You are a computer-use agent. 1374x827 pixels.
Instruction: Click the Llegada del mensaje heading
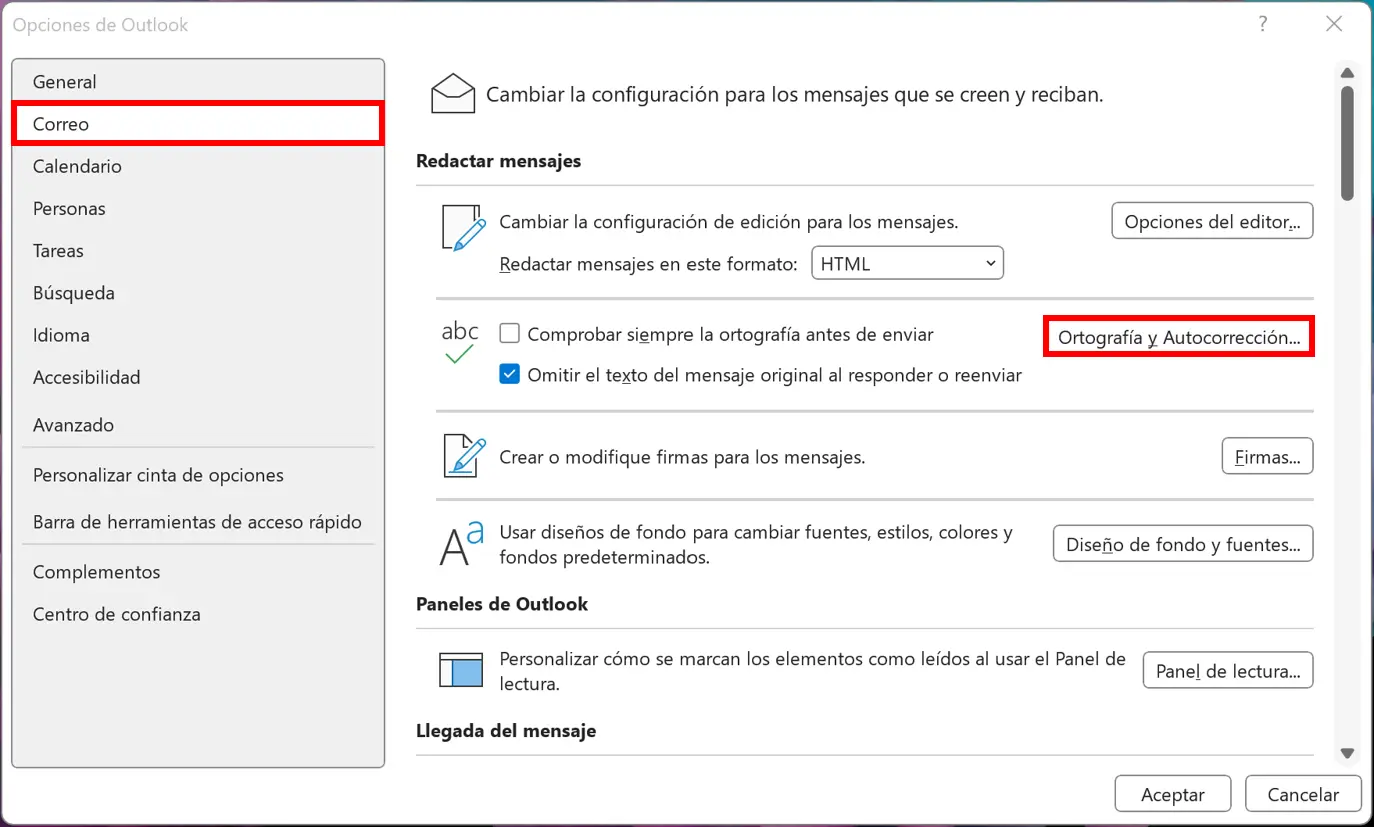pos(506,731)
